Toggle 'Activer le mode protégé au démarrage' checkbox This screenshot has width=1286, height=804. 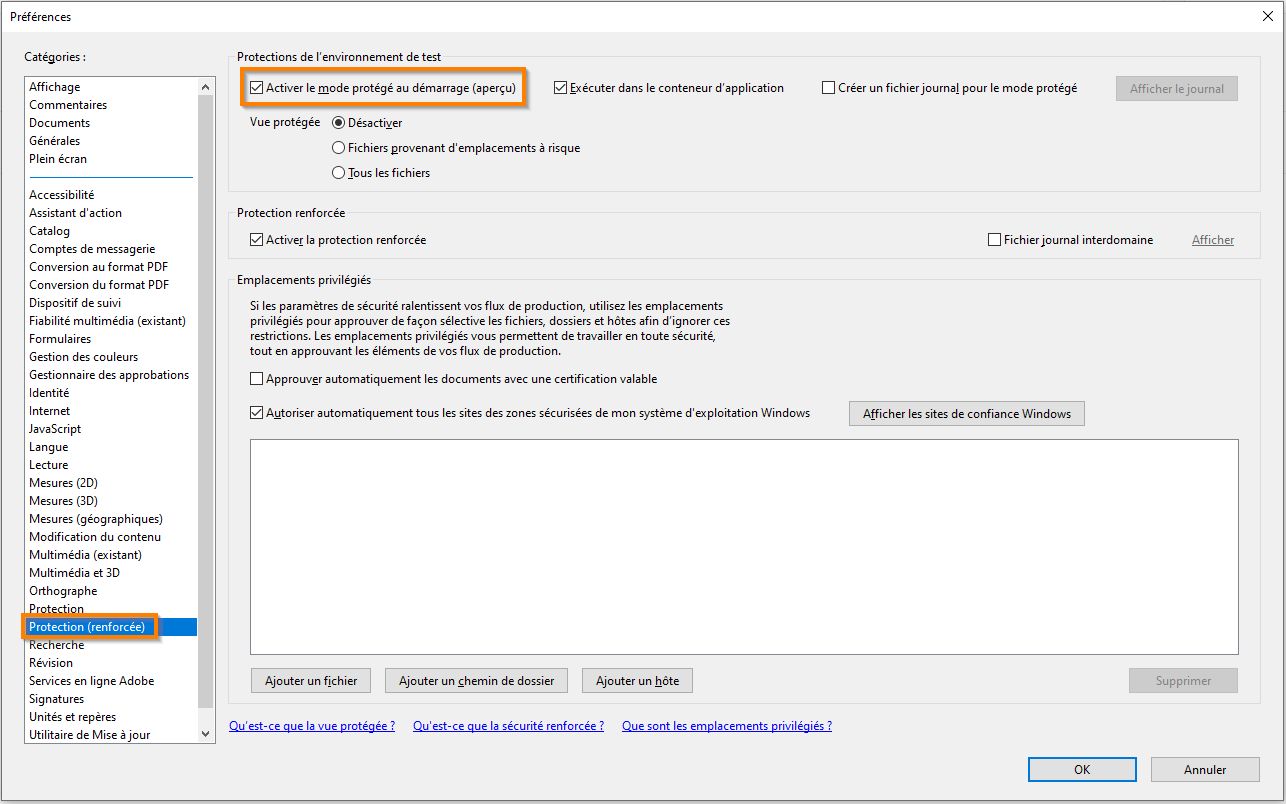pyautogui.click(x=257, y=88)
